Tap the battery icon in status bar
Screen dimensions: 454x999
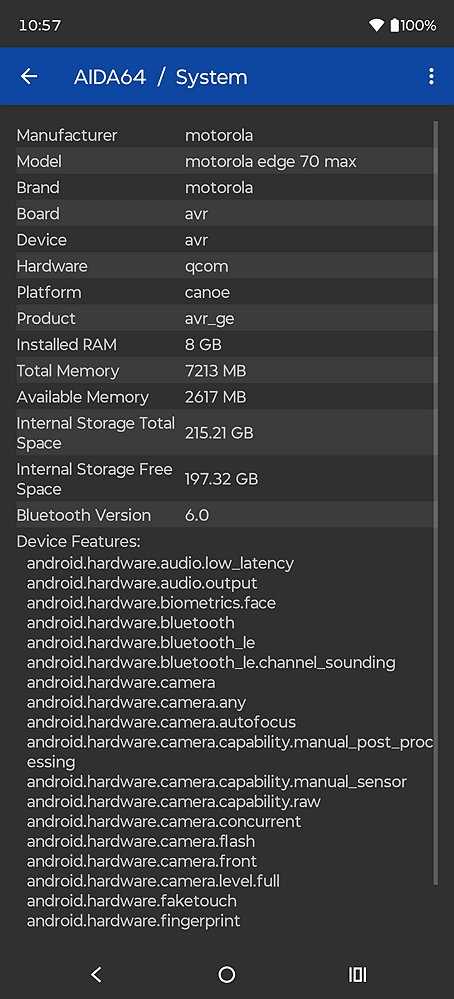[395, 25]
